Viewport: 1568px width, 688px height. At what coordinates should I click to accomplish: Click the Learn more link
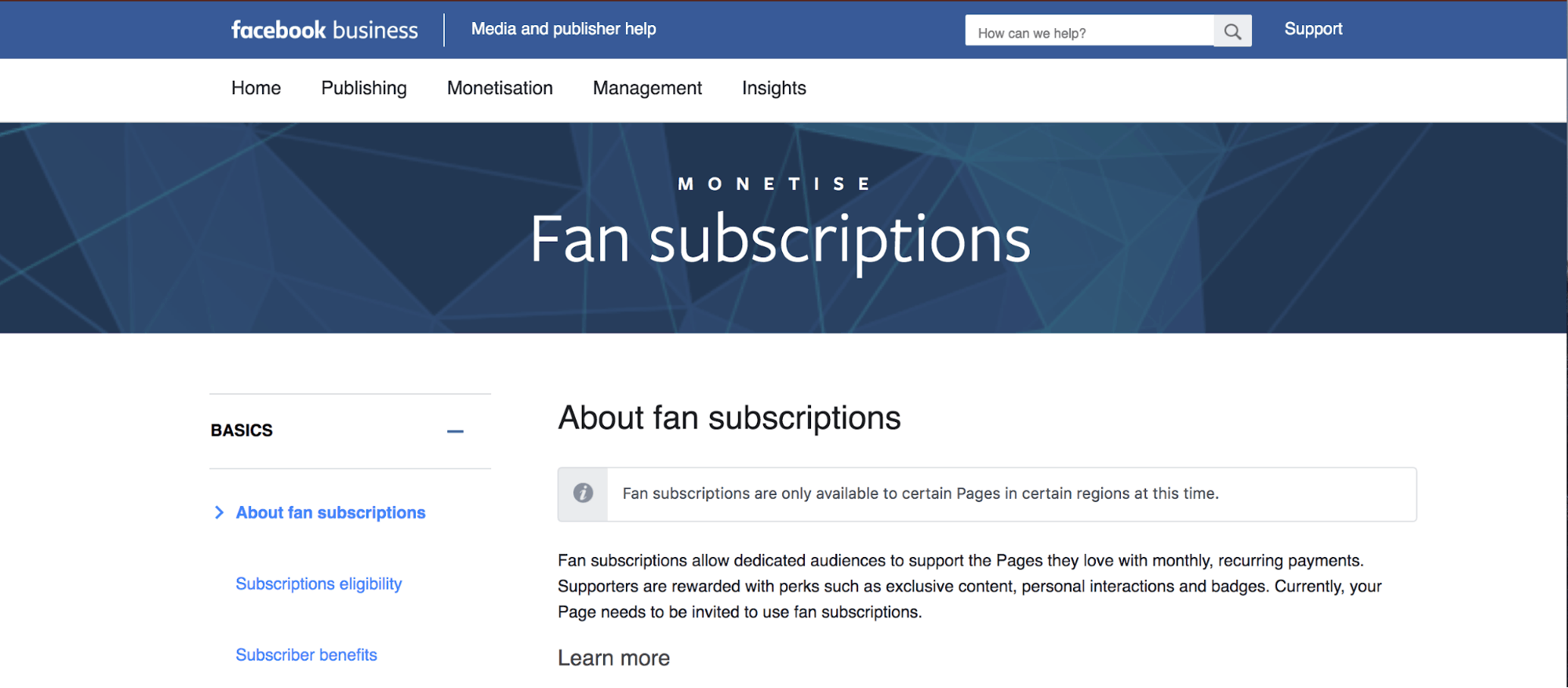[614, 657]
